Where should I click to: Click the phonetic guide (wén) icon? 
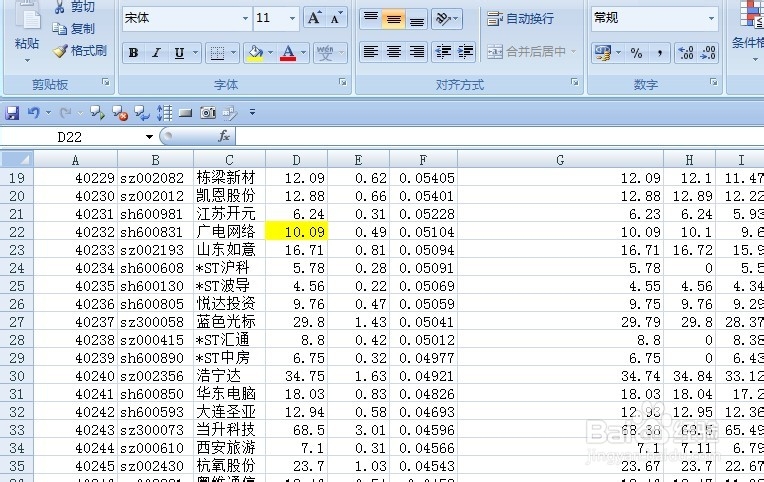coord(325,53)
